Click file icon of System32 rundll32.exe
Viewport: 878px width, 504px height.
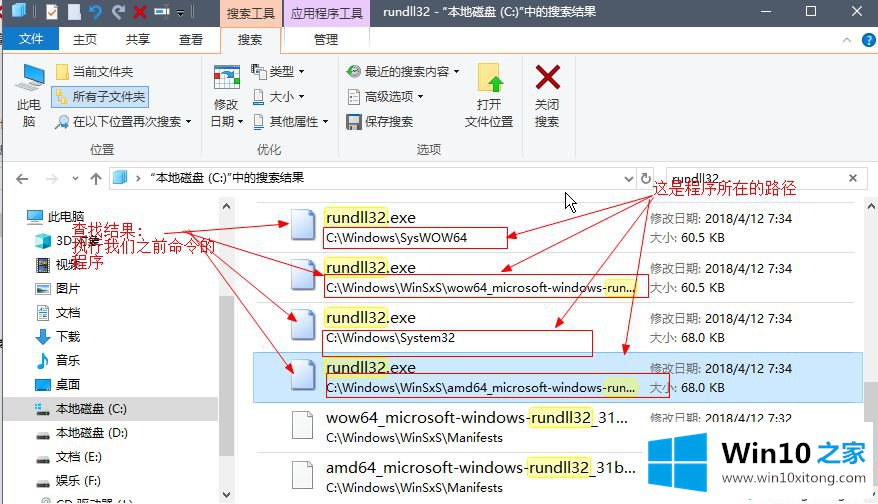303,325
